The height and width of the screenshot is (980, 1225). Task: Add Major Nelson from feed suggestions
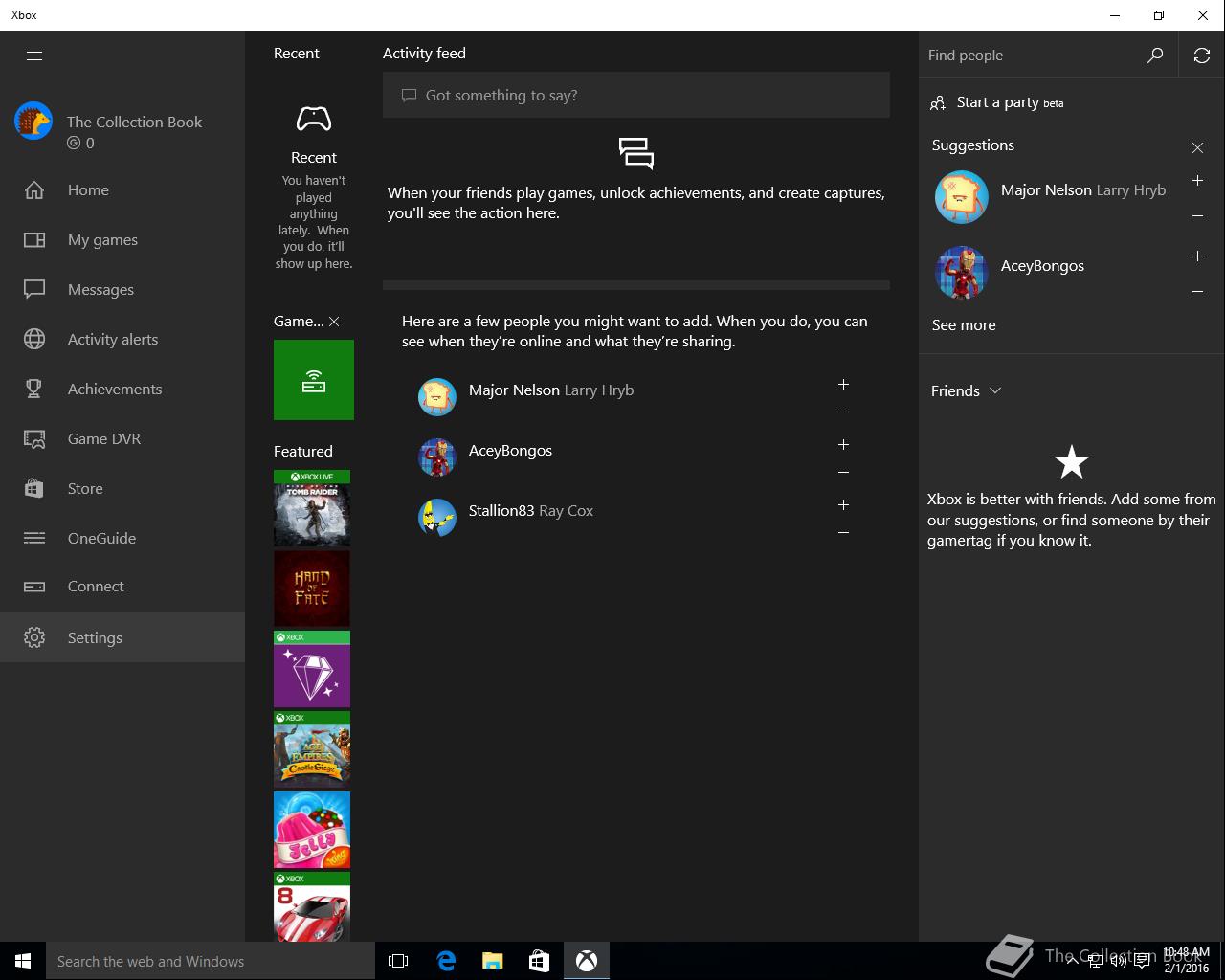point(843,384)
